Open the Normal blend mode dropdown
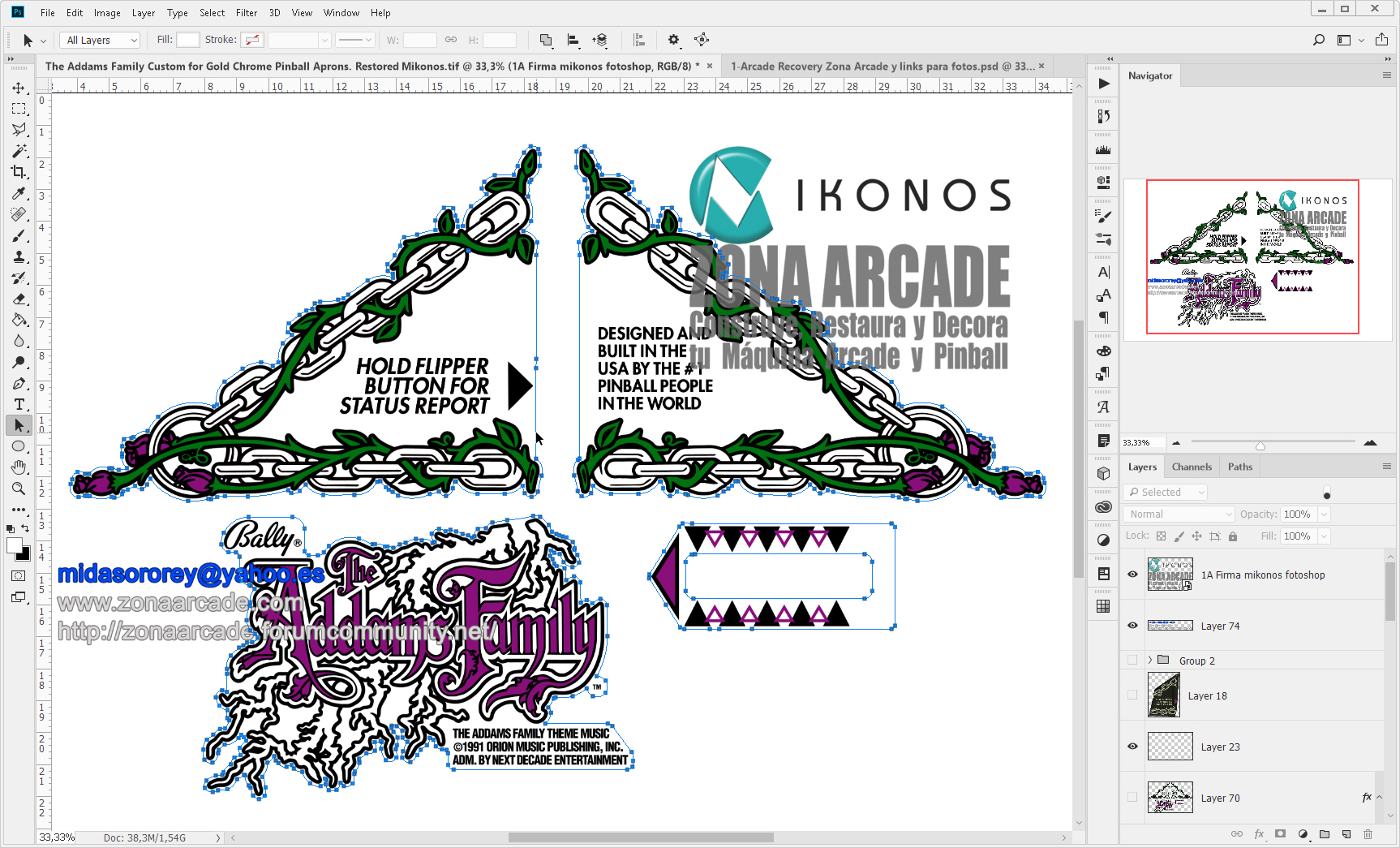1400x848 pixels. point(1179,514)
